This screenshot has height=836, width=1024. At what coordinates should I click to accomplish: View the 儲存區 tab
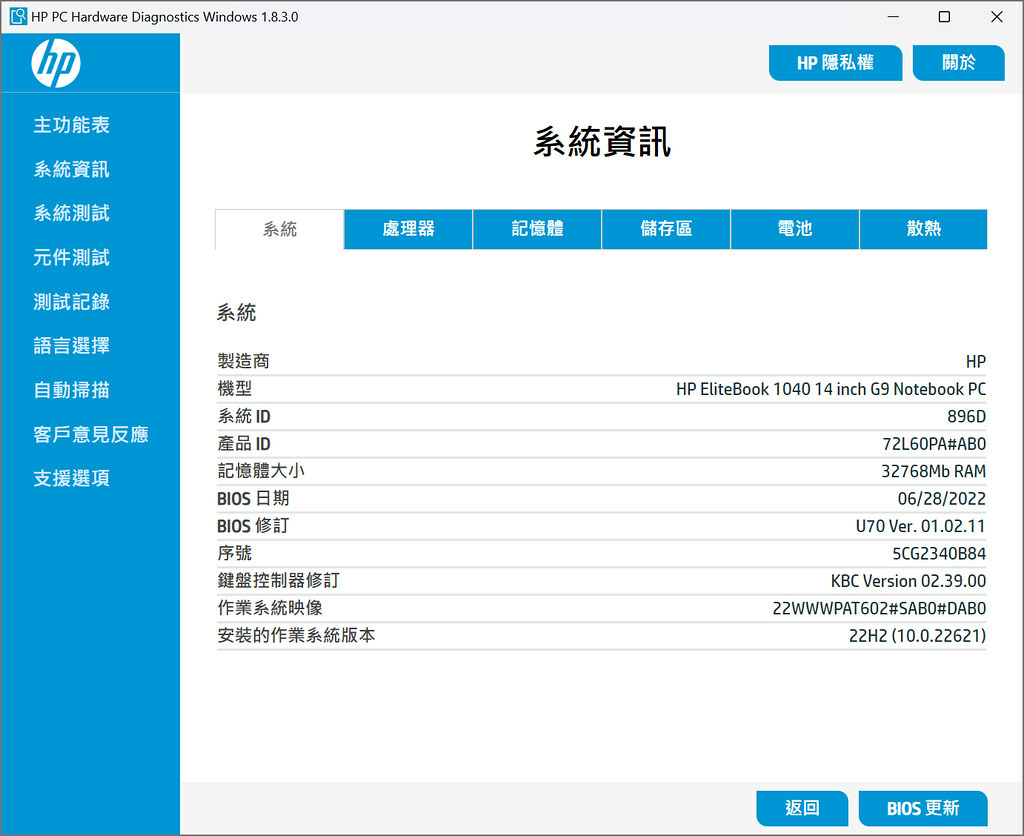(x=666, y=229)
